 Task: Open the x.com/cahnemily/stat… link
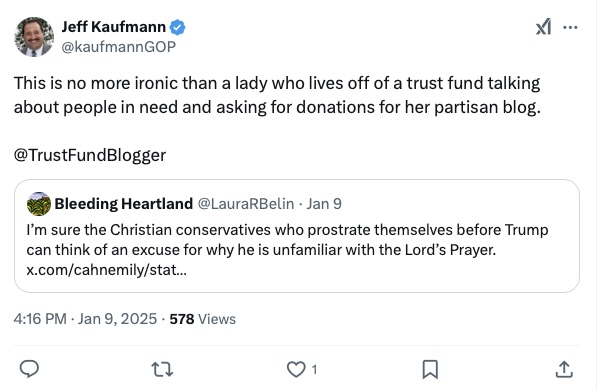click(x=107, y=270)
